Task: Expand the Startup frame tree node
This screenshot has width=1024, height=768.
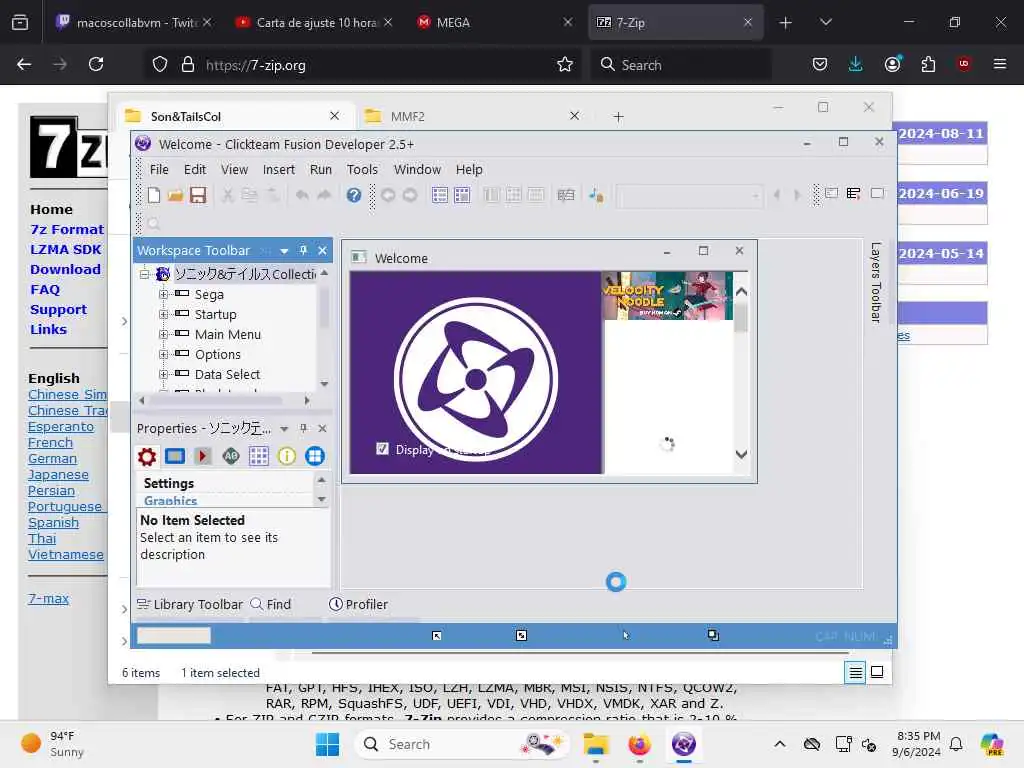Action: 163,314
